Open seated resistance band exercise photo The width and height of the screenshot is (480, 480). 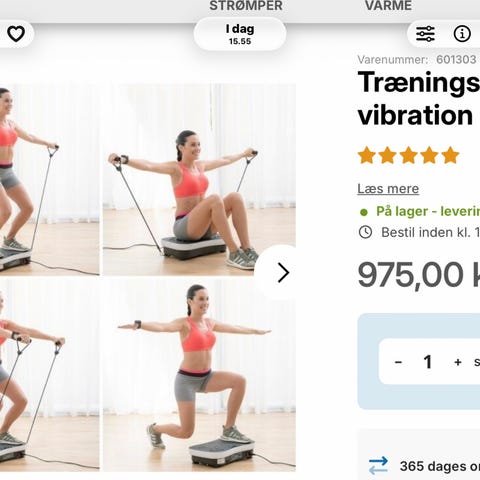click(199, 179)
